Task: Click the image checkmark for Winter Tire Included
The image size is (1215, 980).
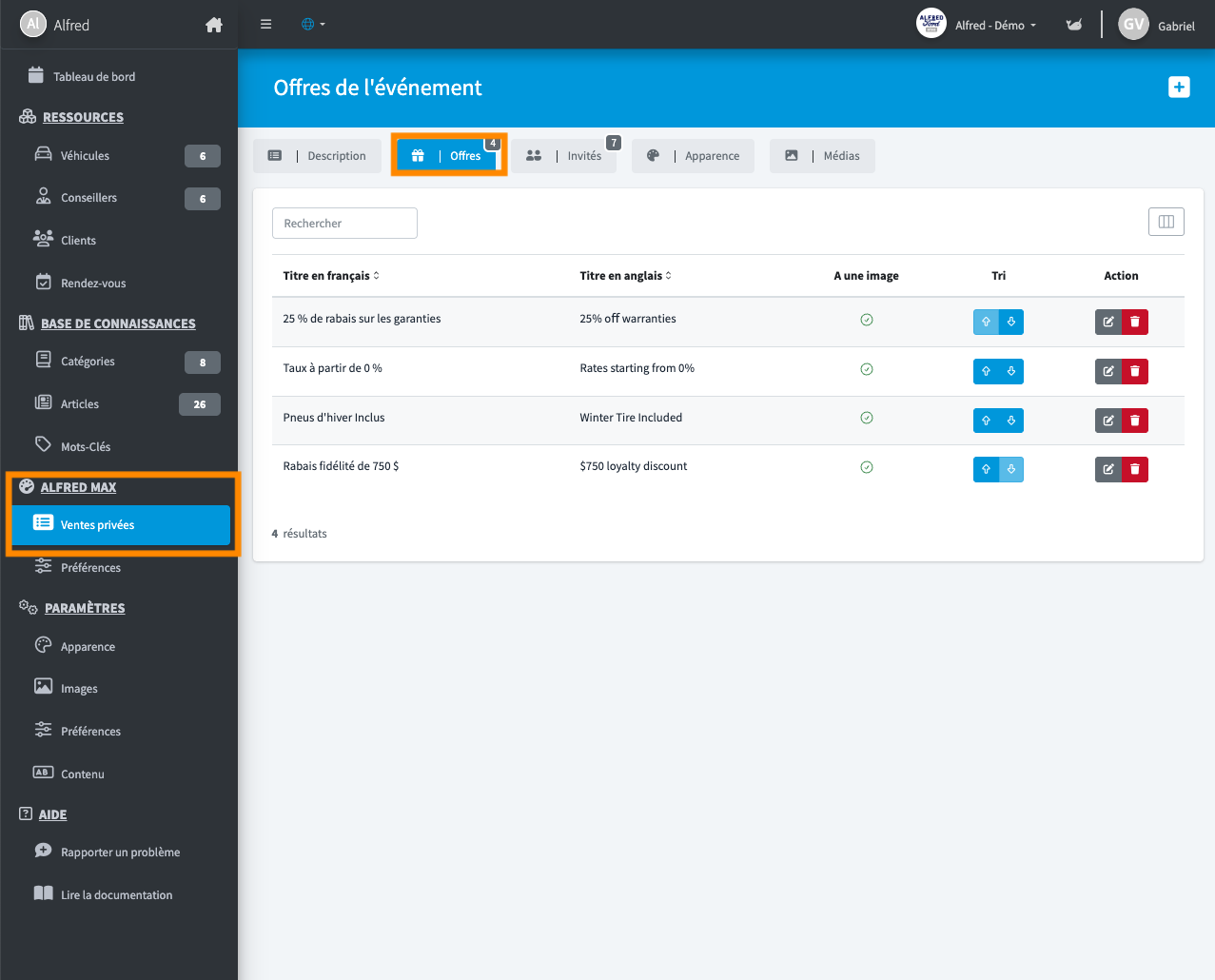Action: tap(867, 418)
